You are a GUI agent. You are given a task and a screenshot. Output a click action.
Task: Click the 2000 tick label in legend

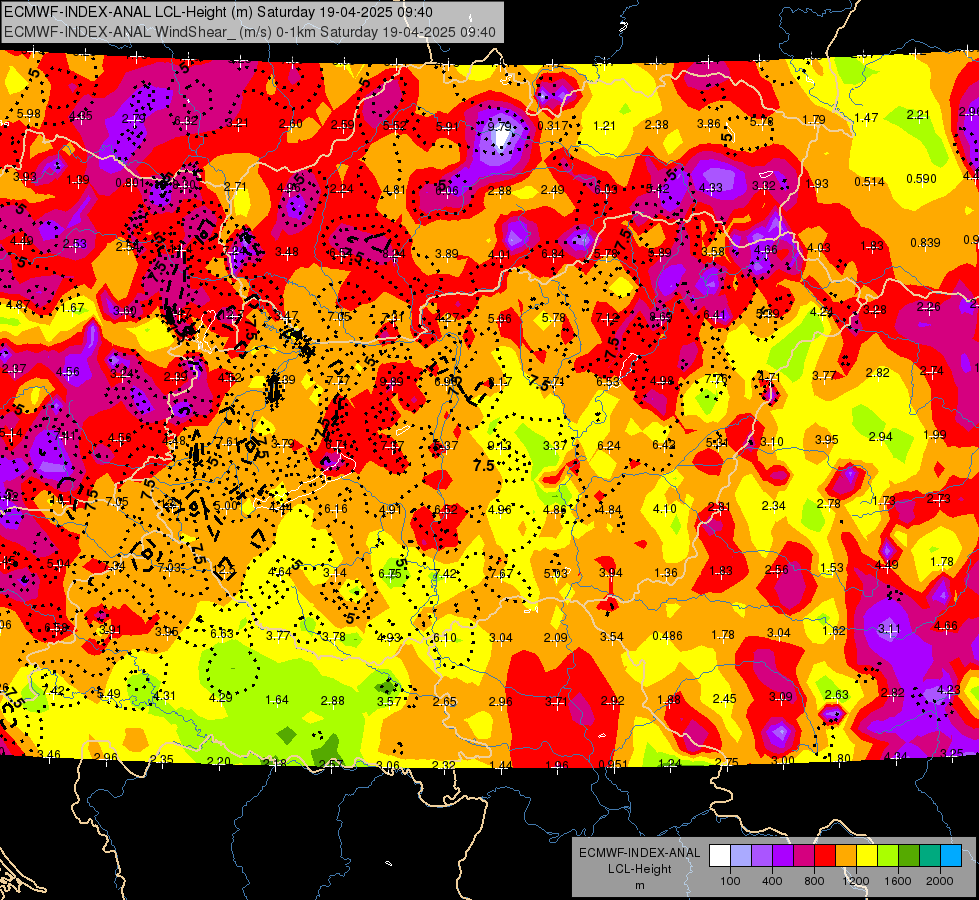coord(940,881)
